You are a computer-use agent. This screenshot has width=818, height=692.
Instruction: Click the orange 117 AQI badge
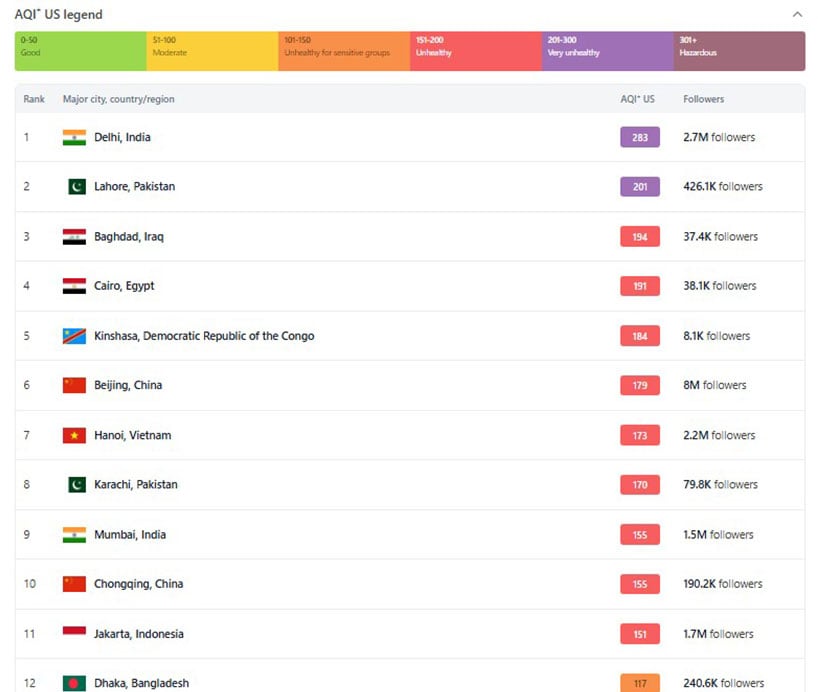[x=640, y=683]
